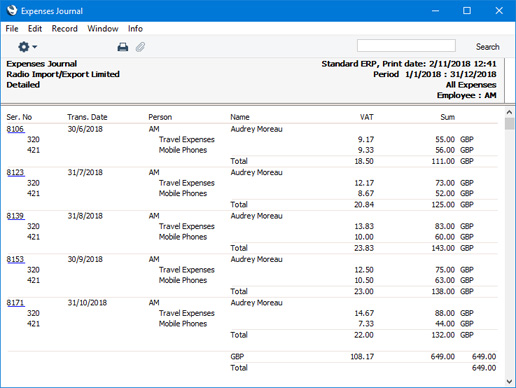Click the date 31/10/2018
This screenshot has width=516, height=388.
click(87, 303)
